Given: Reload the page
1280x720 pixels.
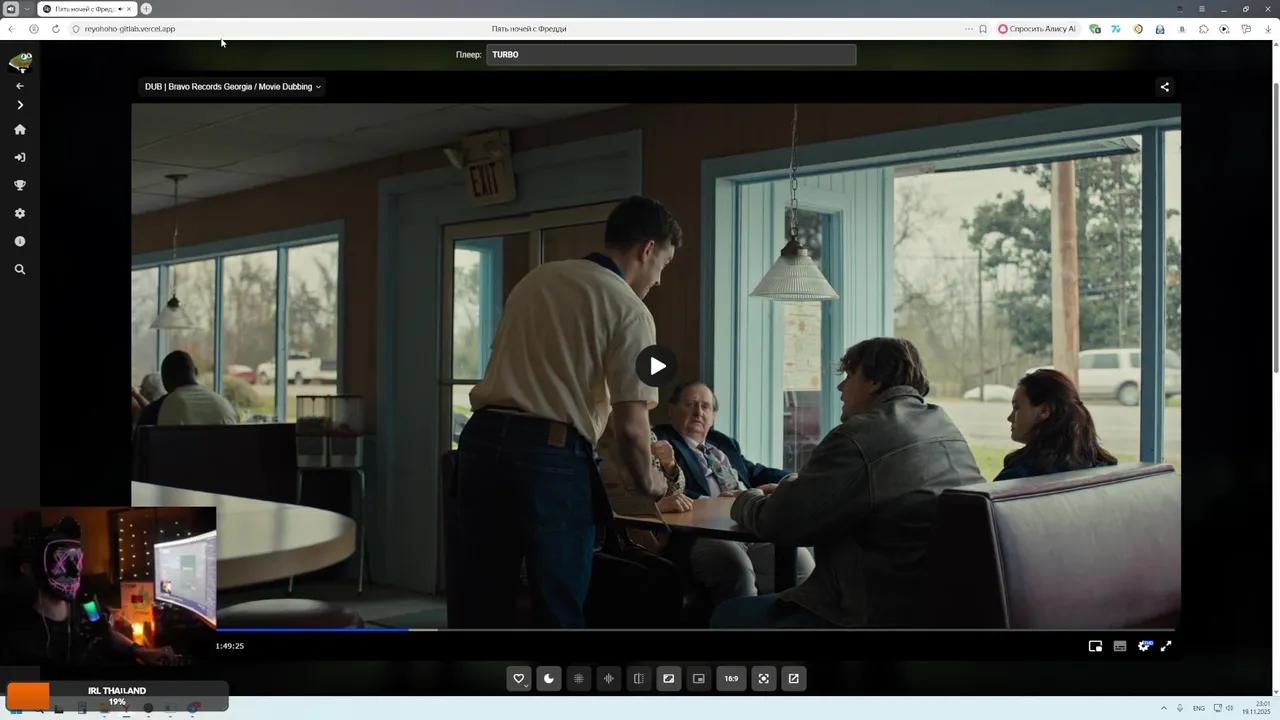Looking at the screenshot, I should point(55,29).
